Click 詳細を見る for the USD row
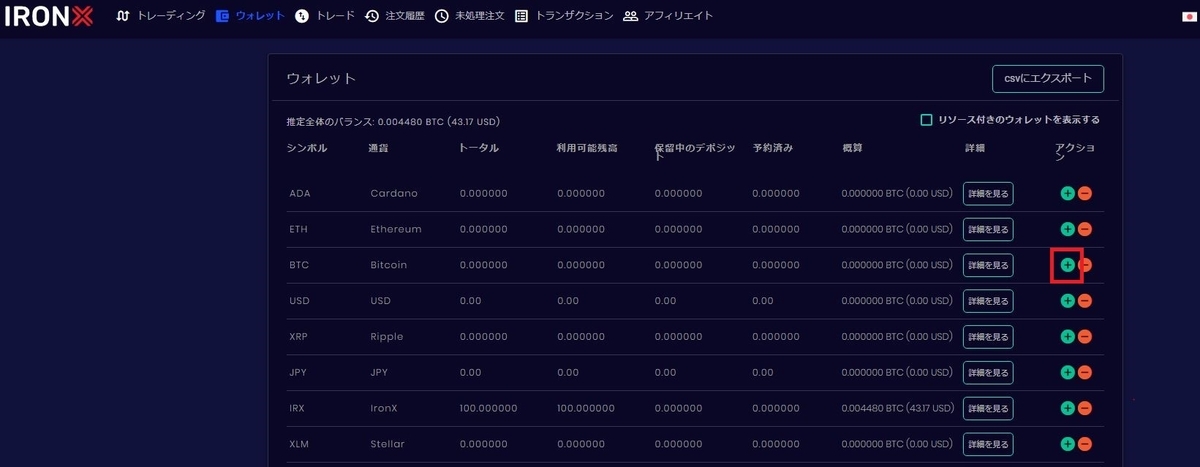The width and height of the screenshot is (1200, 467). [988, 300]
